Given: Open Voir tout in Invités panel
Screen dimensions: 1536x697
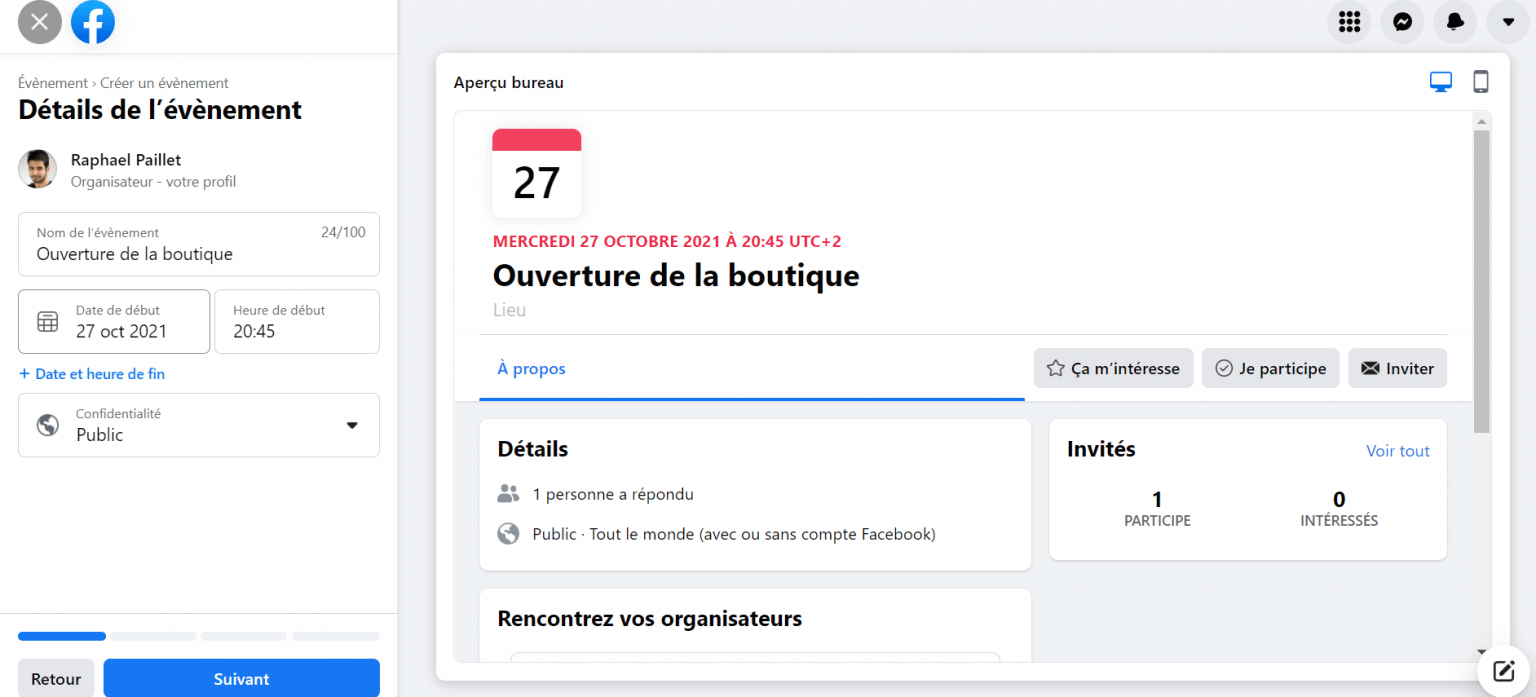Looking at the screenshot, I should point(1397,450).
